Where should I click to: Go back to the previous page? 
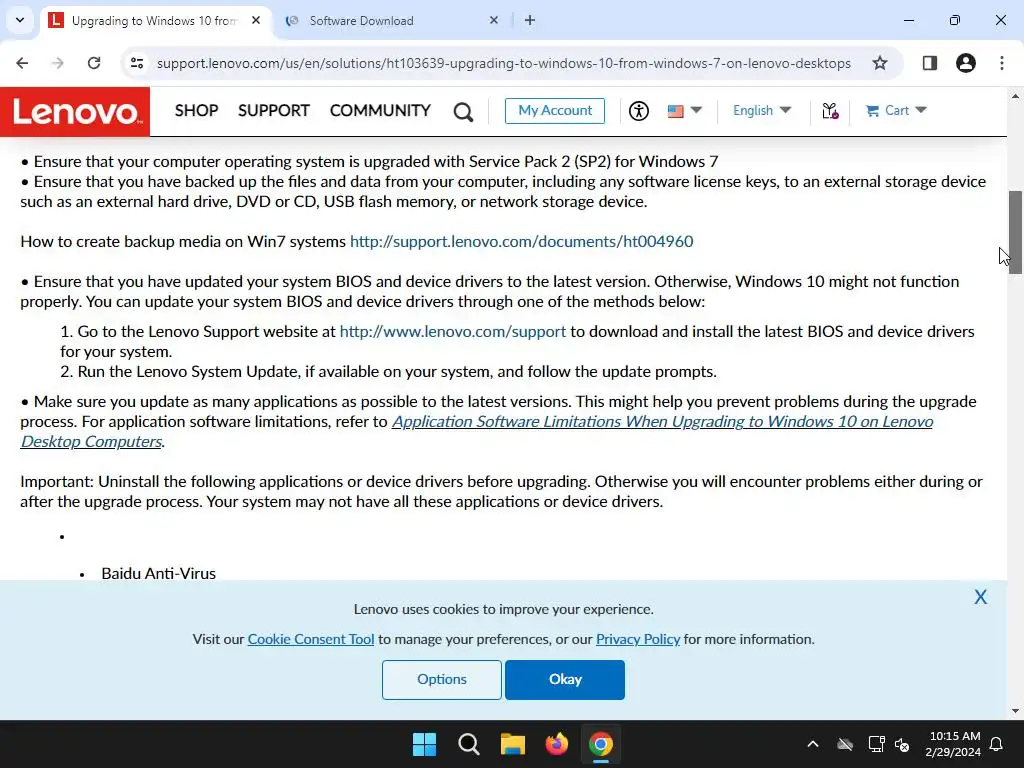click(22, 63)
